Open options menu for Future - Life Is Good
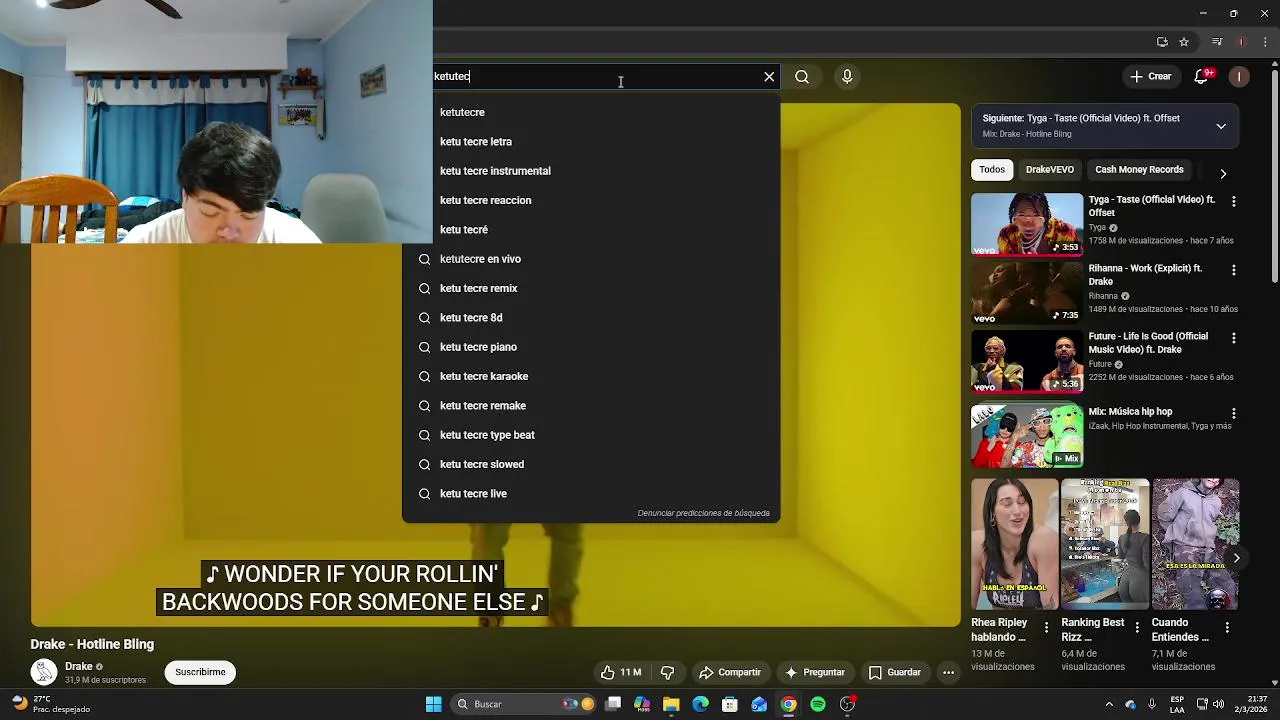 point(1233,338)
